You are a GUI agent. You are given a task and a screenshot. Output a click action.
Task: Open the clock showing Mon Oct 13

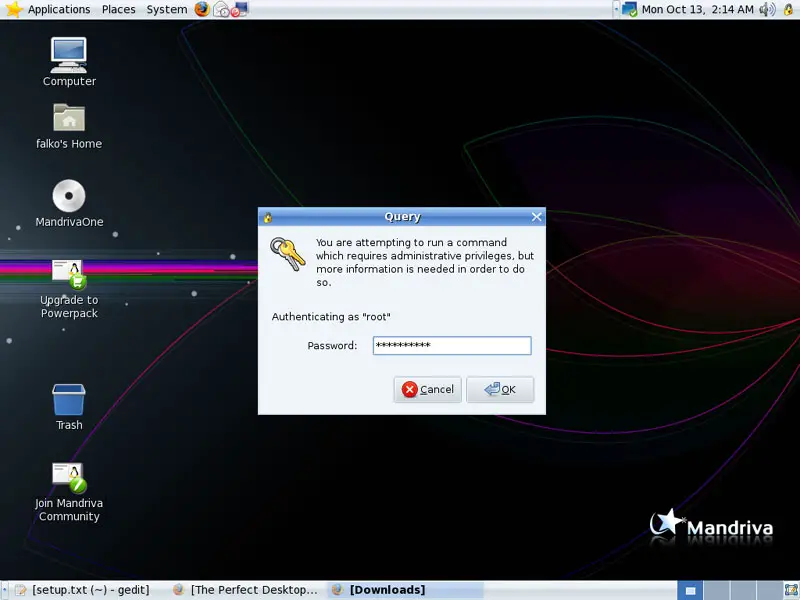(697, 9)
